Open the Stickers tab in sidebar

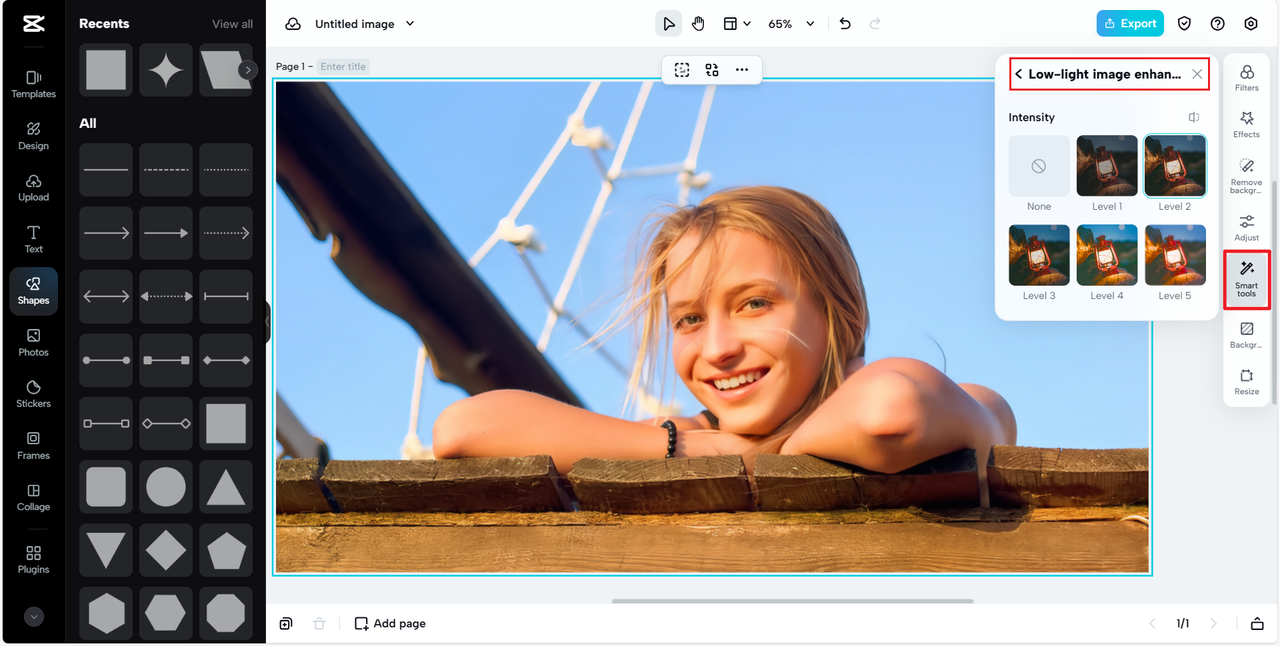(x=33, y=393)
